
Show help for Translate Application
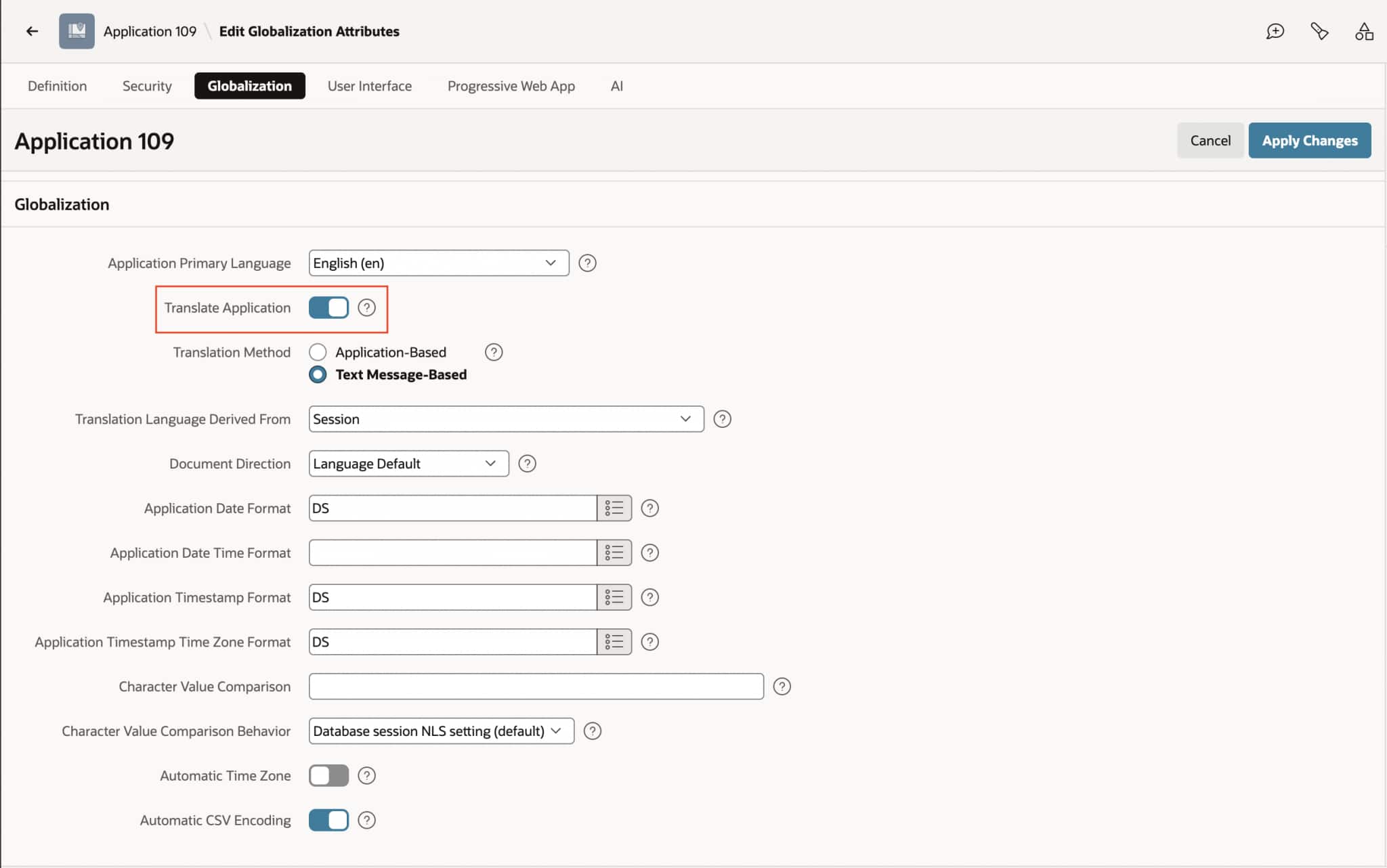(366, 307)
